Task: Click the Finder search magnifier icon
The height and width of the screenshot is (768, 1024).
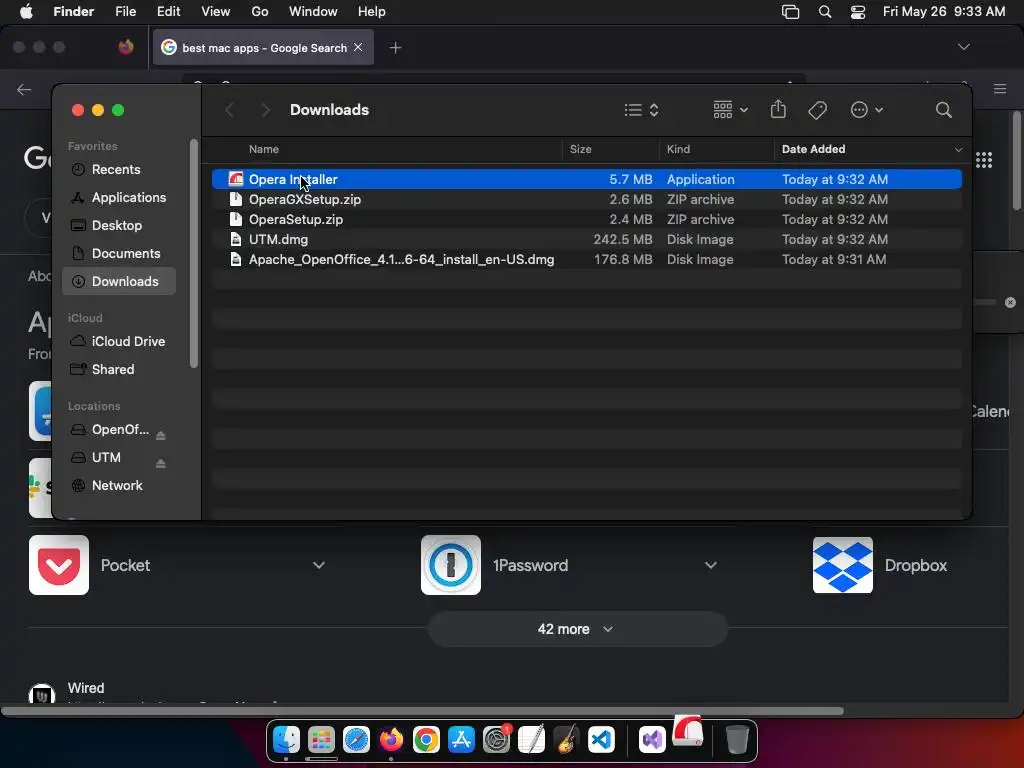Action: pyautogui.click(x=943, y=110)
